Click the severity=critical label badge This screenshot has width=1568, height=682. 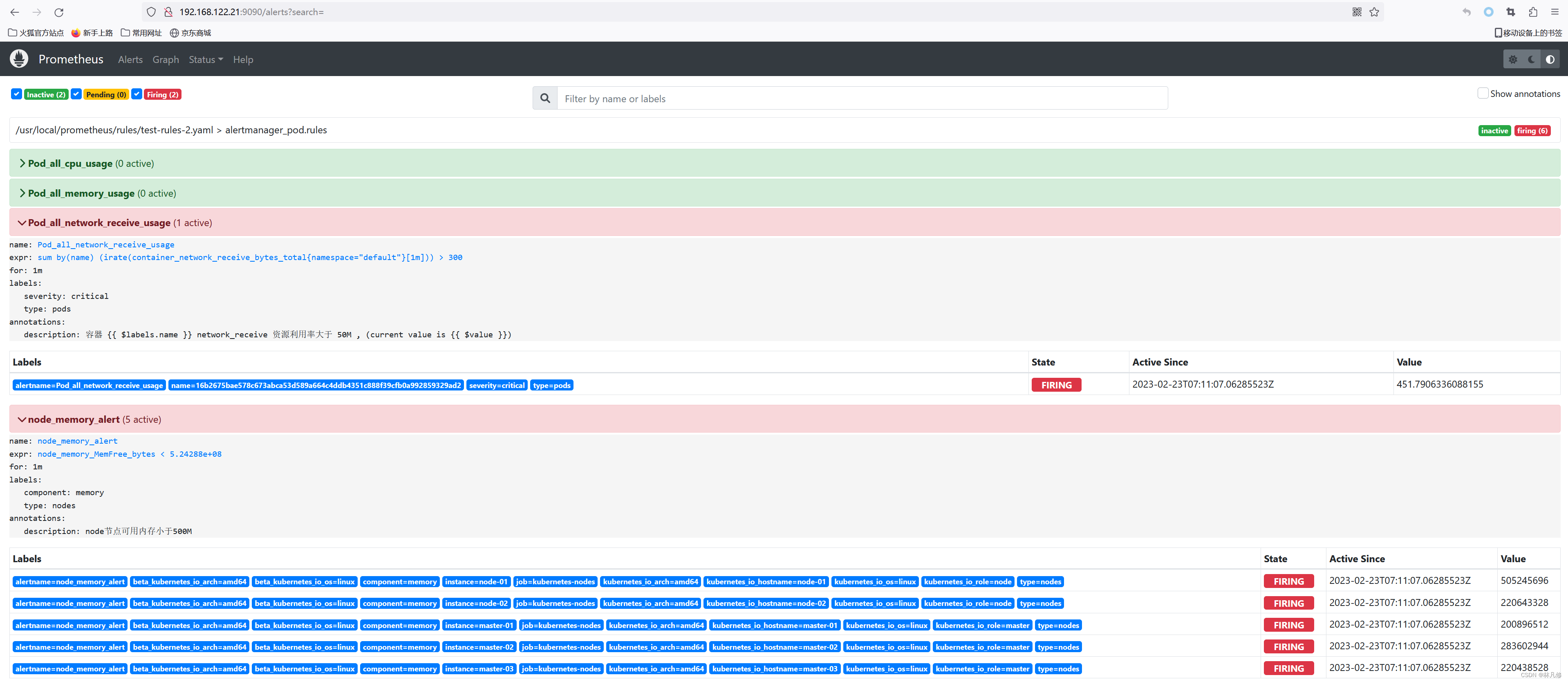point(497,386)
